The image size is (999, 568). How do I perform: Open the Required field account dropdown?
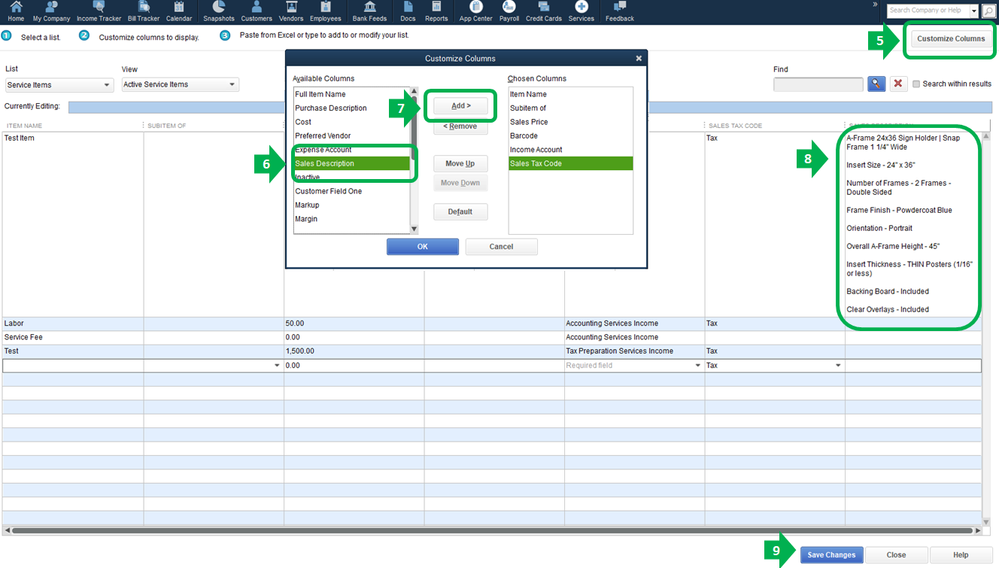tap(698, 366)
